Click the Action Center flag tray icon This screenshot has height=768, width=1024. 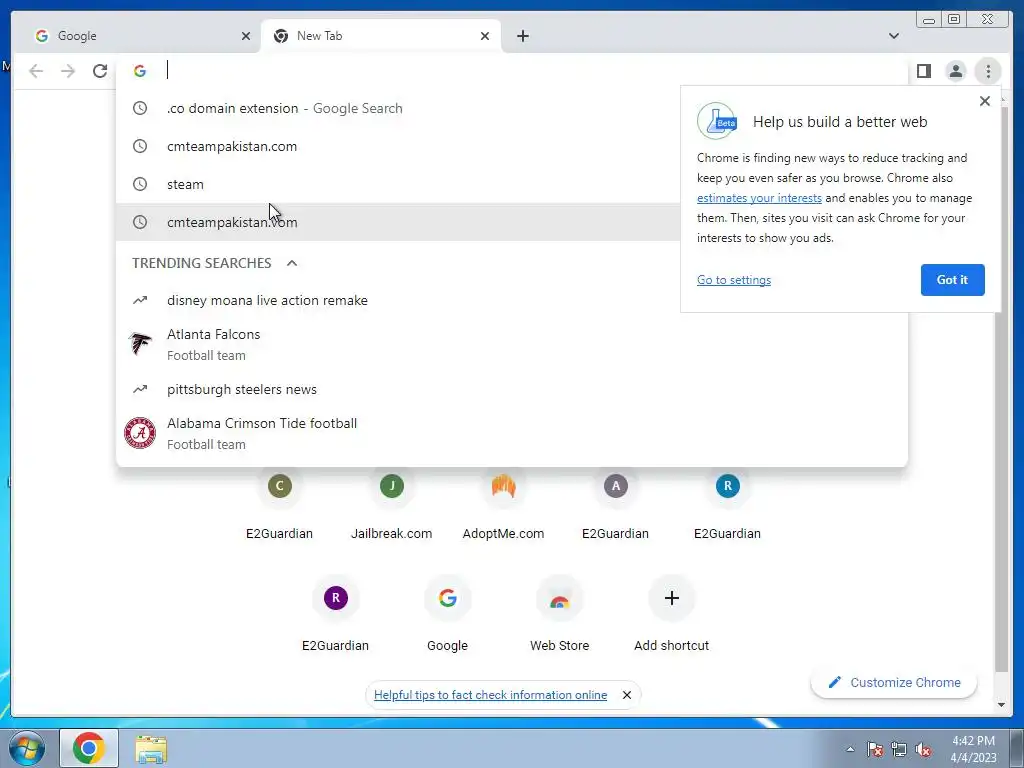pos(874,749)
